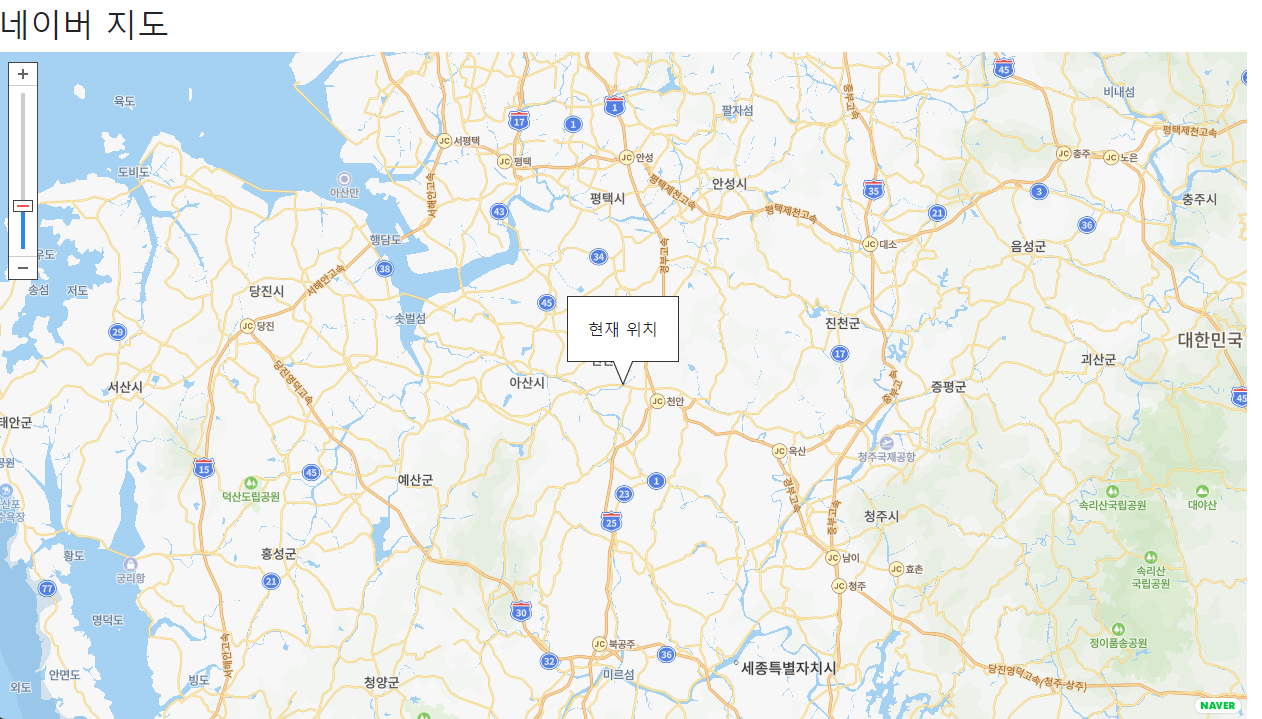Click the 당진 JC junction icon
The height and width of the screenshot is (719, 1262).
[247, 325]
